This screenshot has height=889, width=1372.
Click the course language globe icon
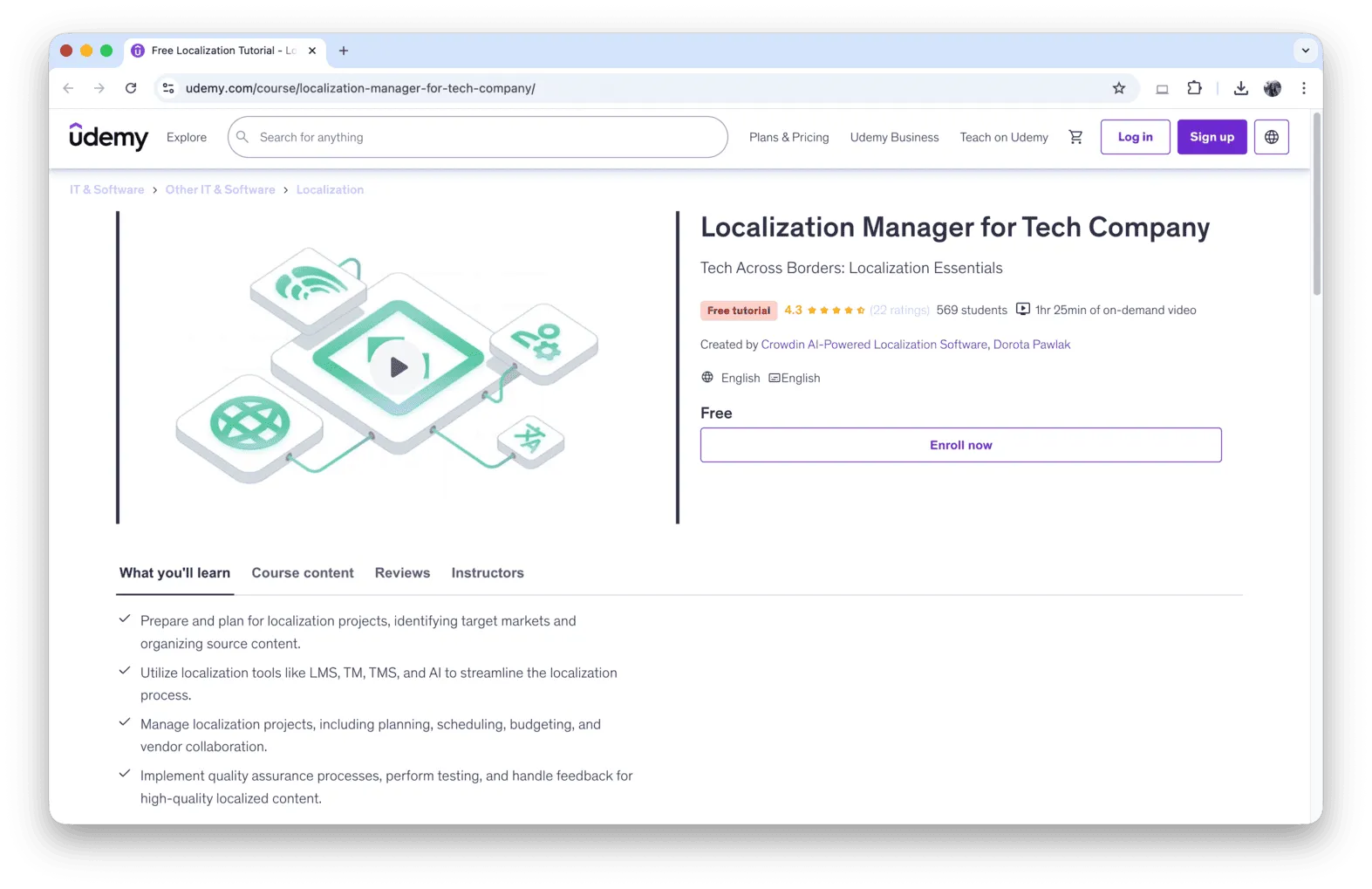click(707, 377)
